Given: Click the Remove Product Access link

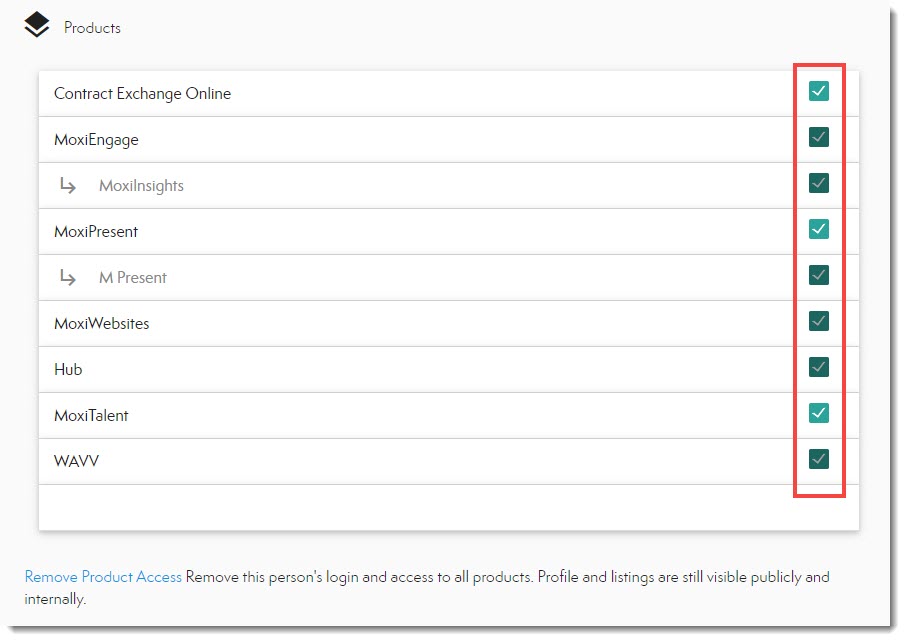Looking at the screenshot, I should click(103, 577).
